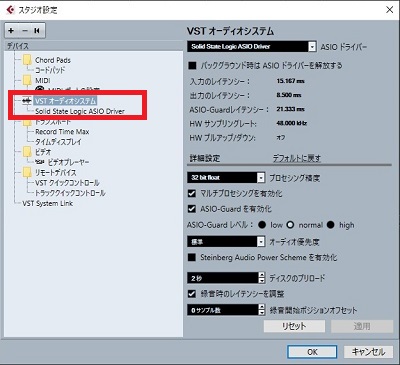
Task: Toggle ASIO-Guard を有効化 checkbox
Action: (x=192, y=209)
